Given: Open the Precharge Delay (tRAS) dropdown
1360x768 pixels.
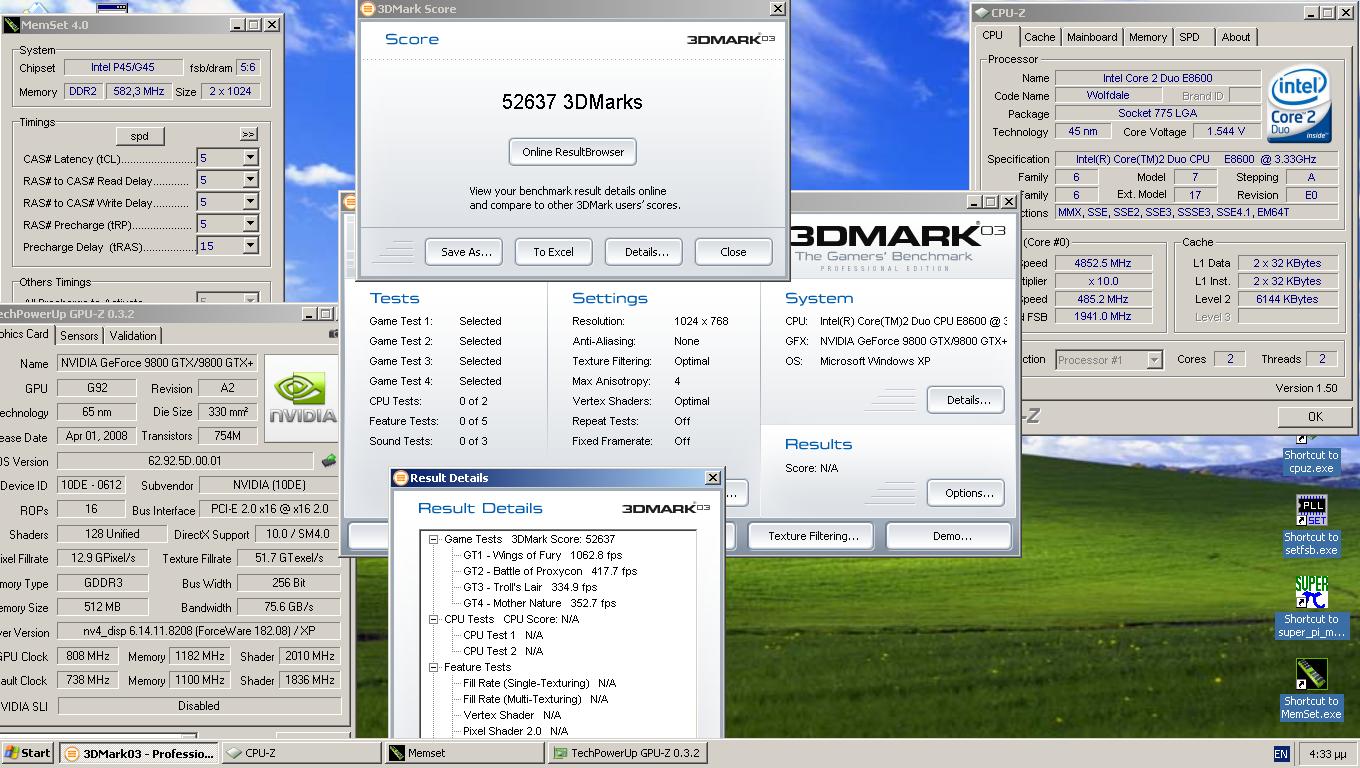Looking at the screenshot, I should click(250, 246).
